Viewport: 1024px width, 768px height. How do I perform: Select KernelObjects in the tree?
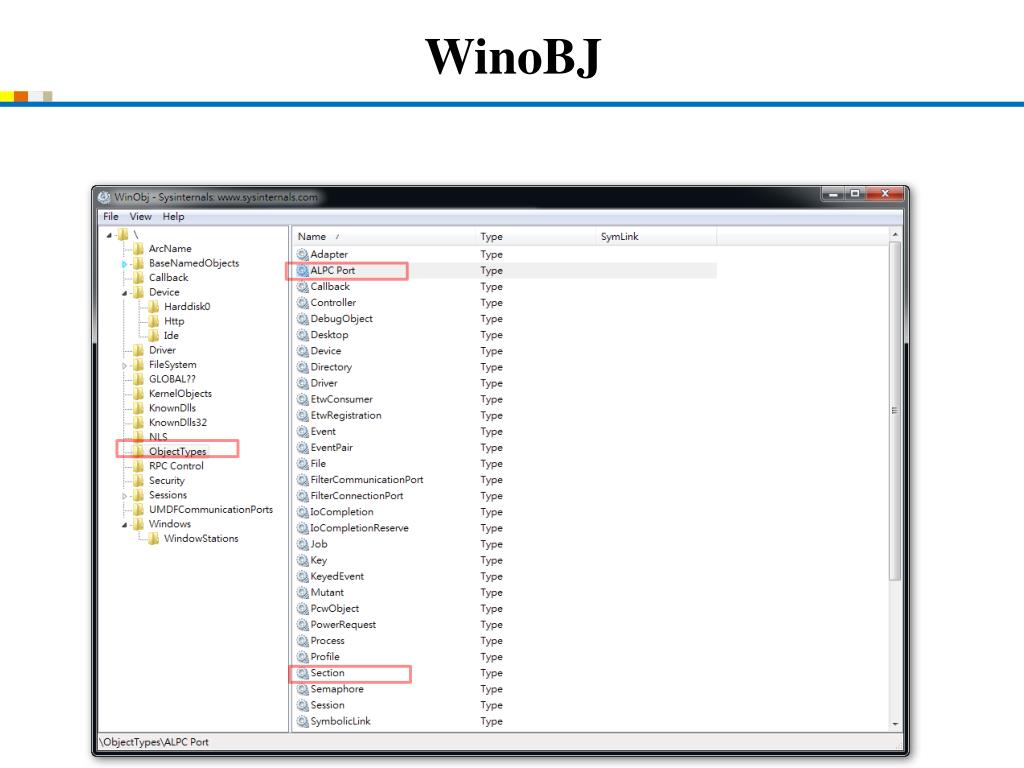coord(180,394)
